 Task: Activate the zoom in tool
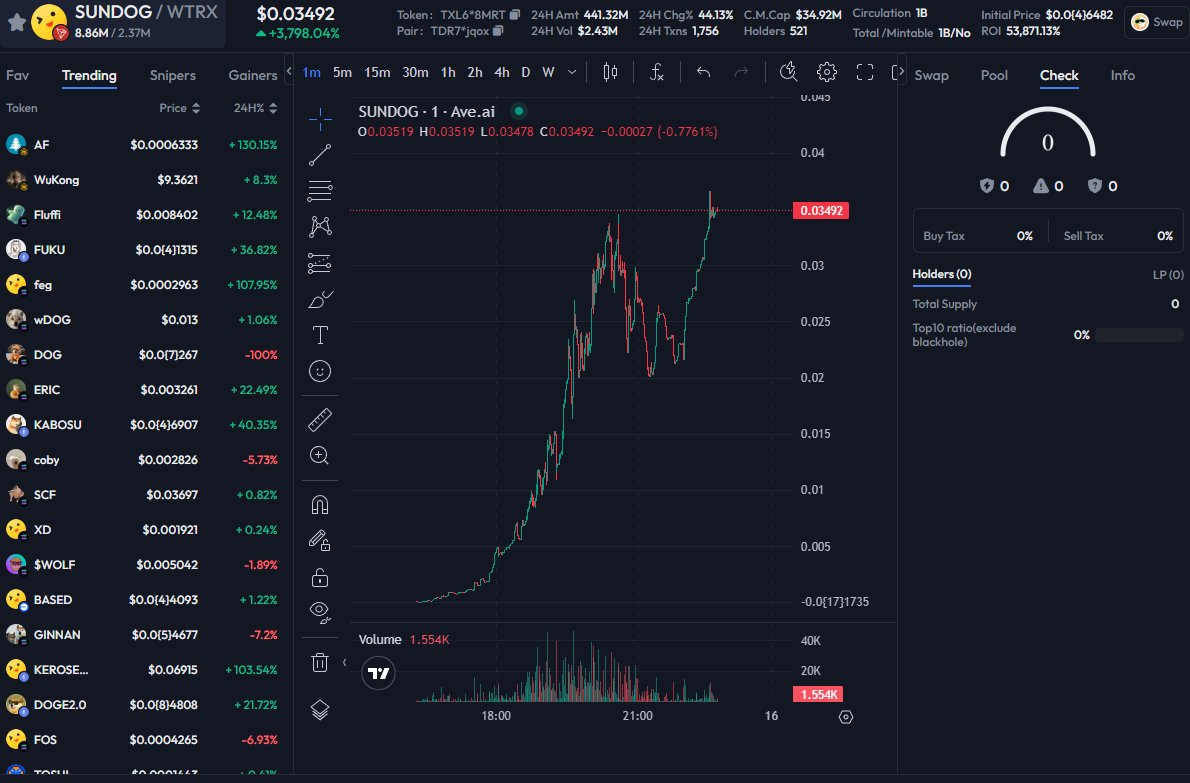click(x=320, y=455)
